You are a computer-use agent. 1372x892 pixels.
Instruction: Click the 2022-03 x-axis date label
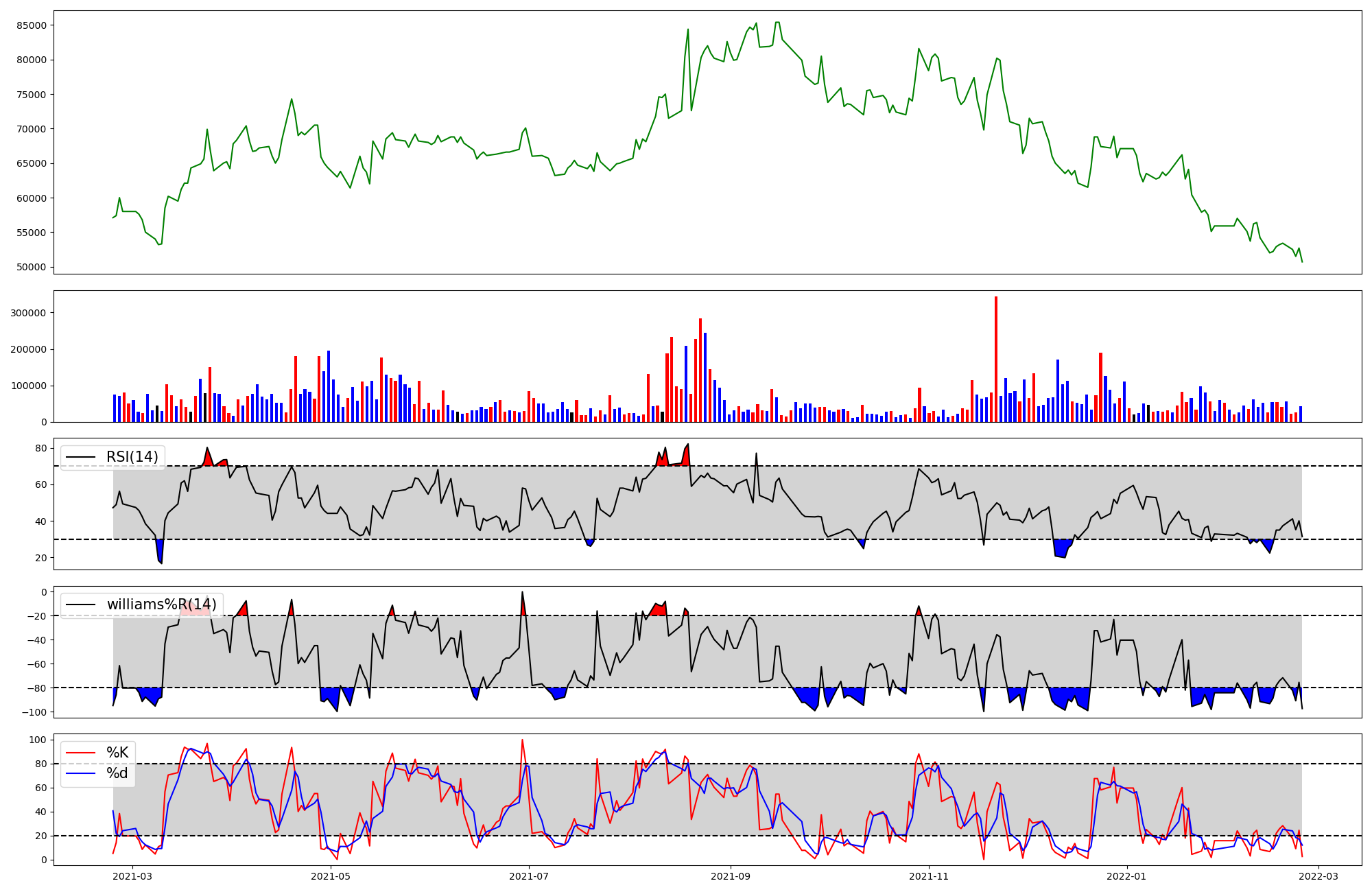click(1318, 876)
